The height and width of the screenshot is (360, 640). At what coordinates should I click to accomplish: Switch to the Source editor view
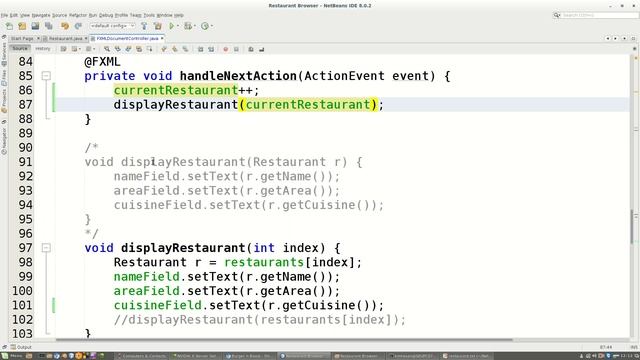(20, 49)
